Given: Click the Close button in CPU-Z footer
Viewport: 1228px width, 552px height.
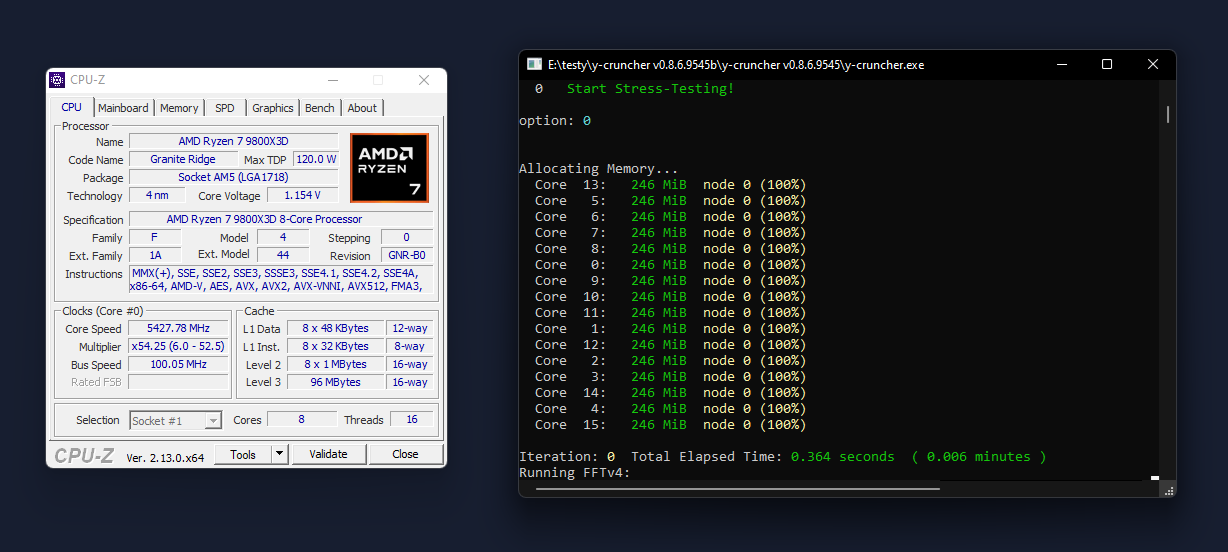Looking at the screenshot, I should click(405, 454).
